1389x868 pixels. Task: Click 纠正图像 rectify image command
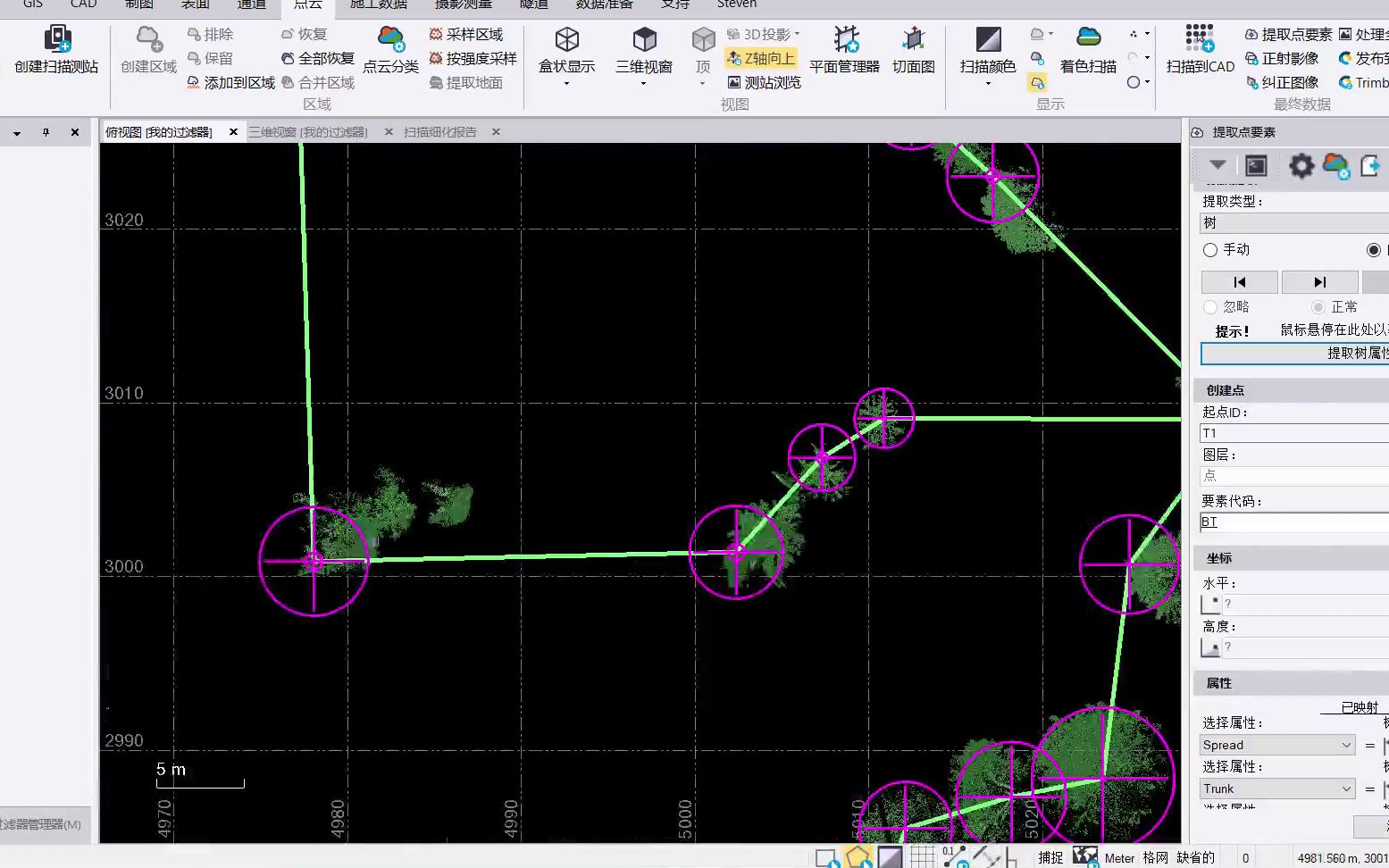(1282, 82)
